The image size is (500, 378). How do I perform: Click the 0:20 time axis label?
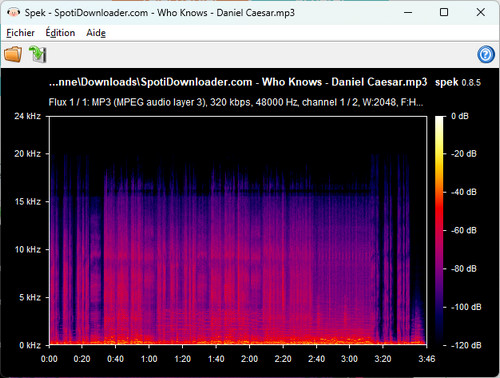pos(82,359)
